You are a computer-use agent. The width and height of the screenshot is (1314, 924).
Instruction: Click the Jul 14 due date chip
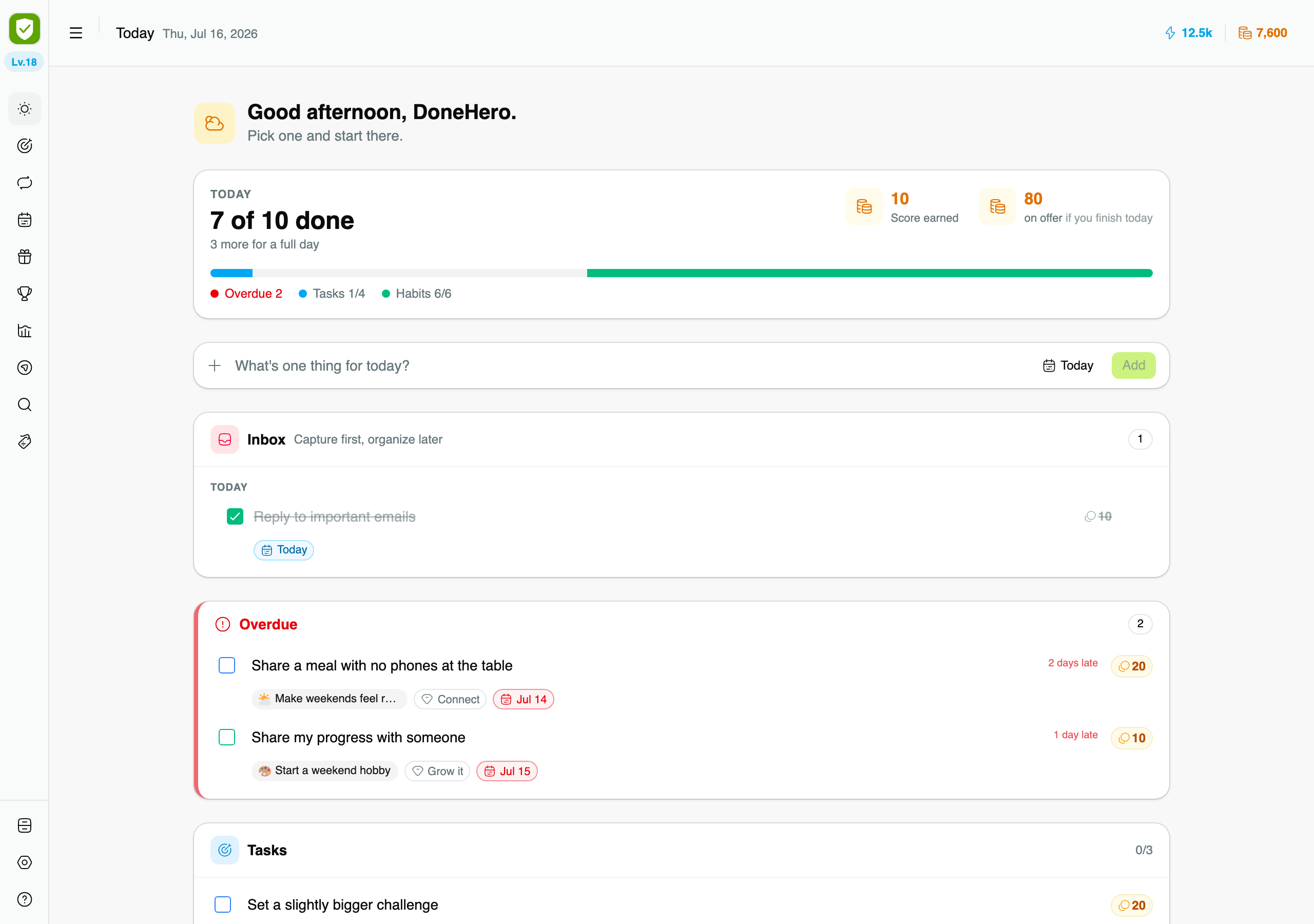523,699
